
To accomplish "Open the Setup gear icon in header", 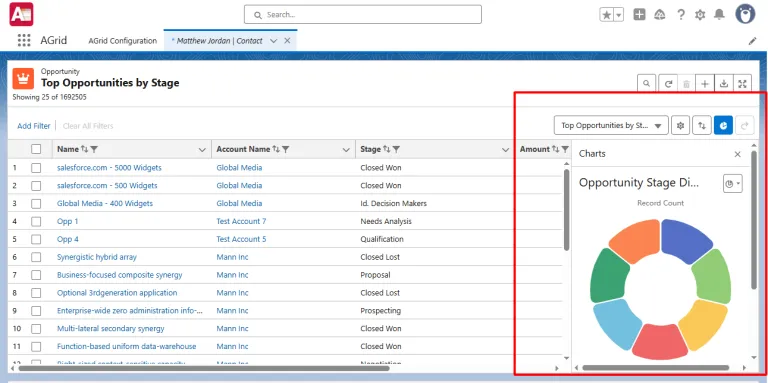I will tap(700, 15).
